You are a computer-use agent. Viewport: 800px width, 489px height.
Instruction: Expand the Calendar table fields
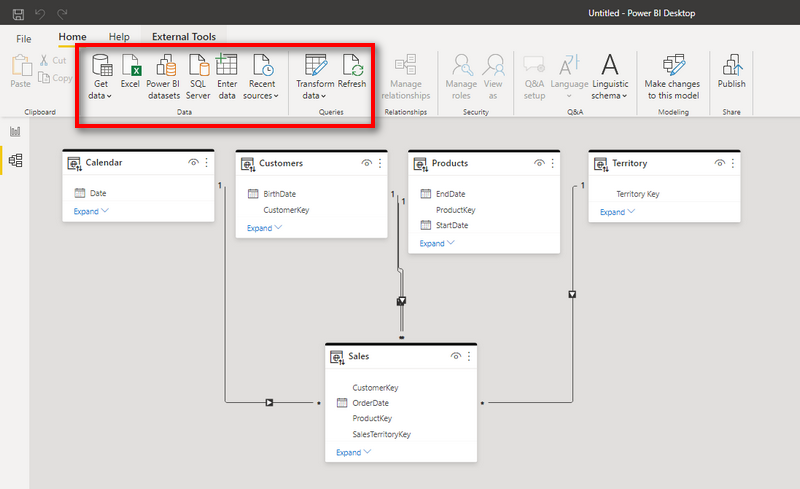pyautogui.click(x=91, y=211)
